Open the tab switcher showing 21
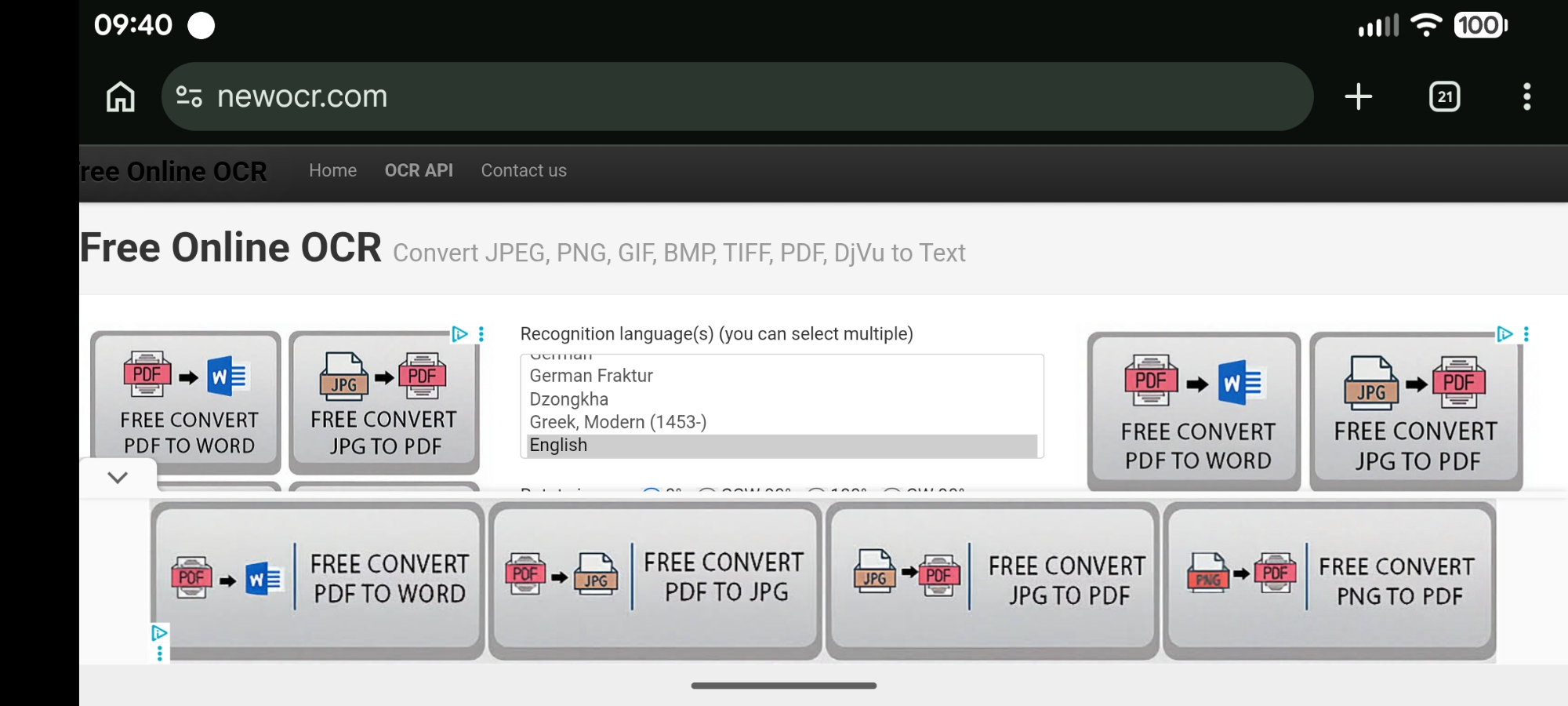The width and height of the screenshot is (1568, 706). tap(1444, 96)
